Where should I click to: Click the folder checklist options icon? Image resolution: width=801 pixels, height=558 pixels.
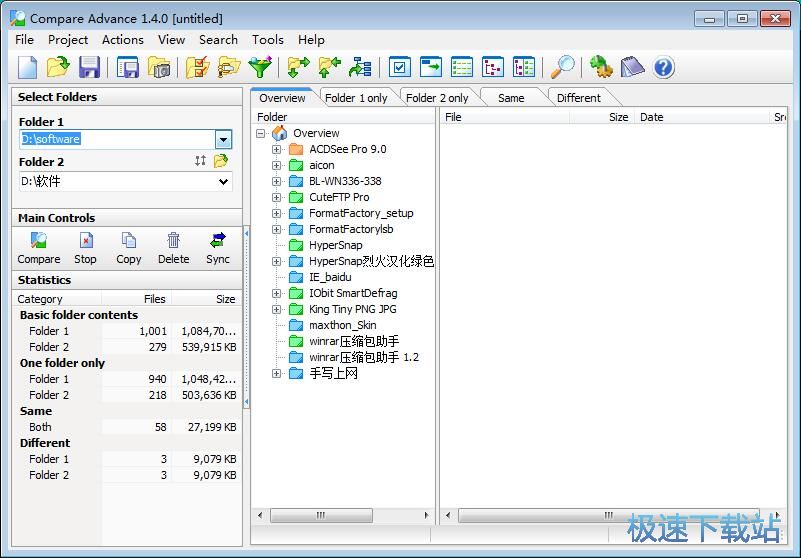pyautogui.click(x=198, y=67)
